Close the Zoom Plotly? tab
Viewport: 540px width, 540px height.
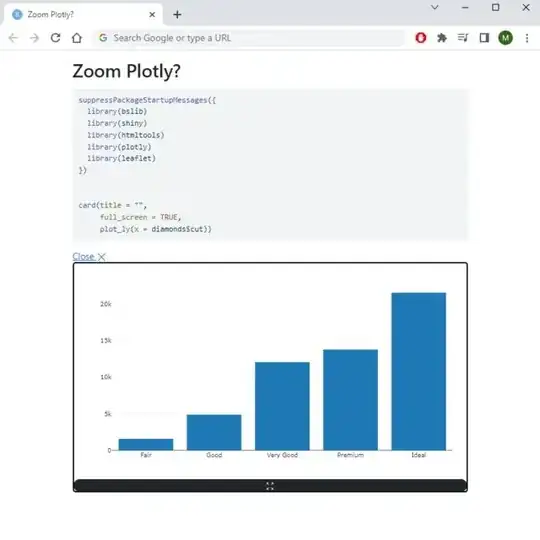click(152, 14)
